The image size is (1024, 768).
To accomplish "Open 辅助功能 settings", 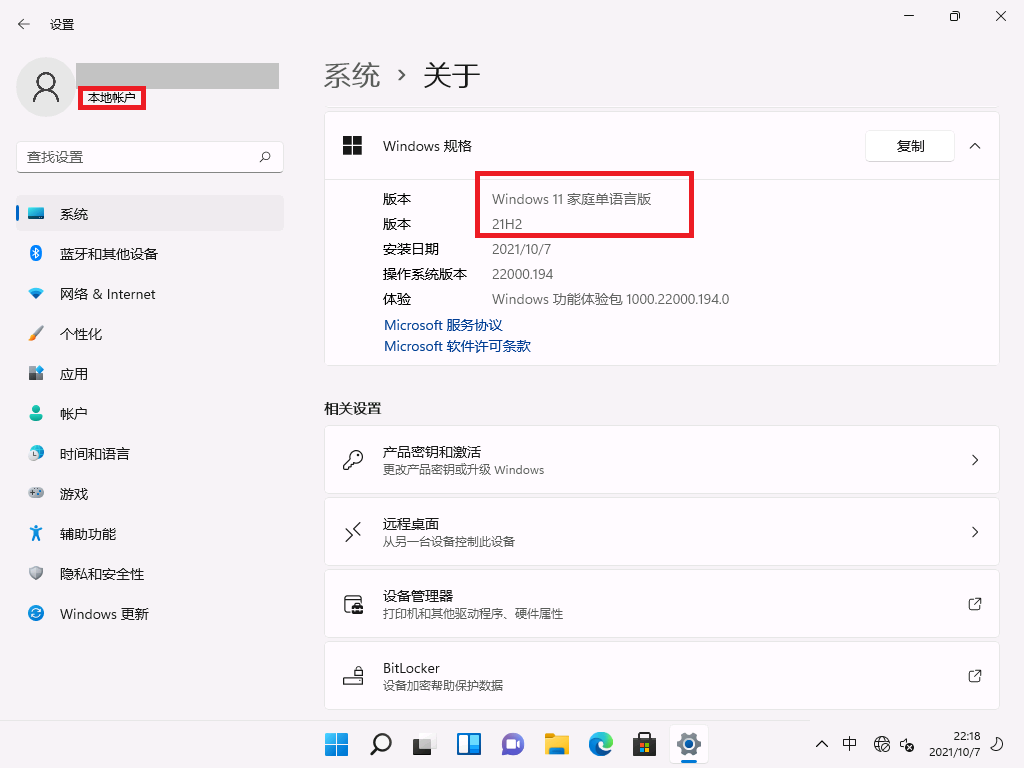I will [150, 534].
